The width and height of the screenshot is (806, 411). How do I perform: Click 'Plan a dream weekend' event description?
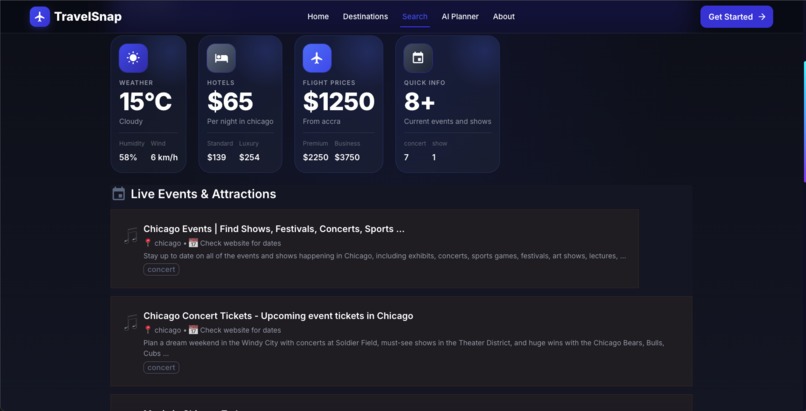pos(404,348)
